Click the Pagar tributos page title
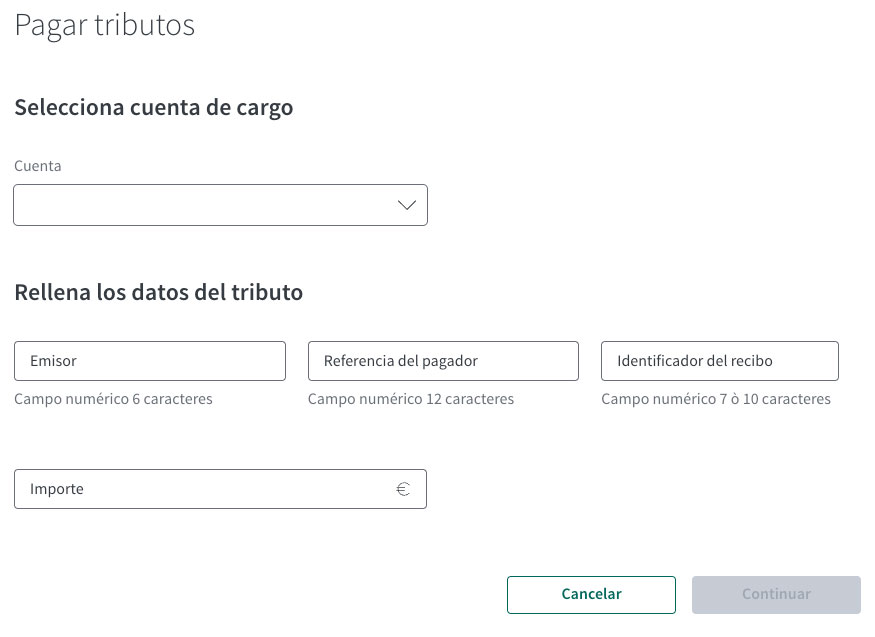The height and width of the screenshot is (637, 875). click(104, 25)
